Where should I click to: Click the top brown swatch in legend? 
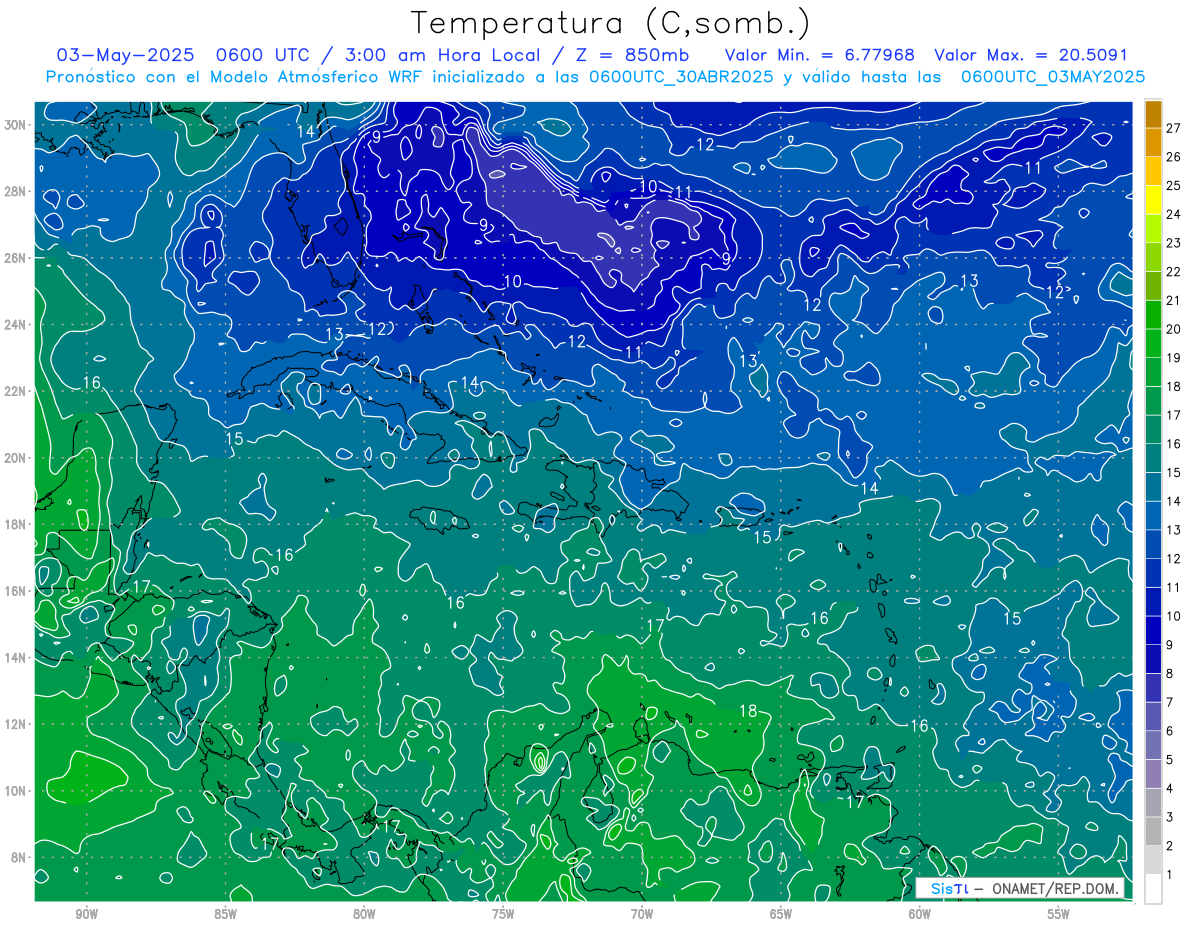(x=1153, y=113)
